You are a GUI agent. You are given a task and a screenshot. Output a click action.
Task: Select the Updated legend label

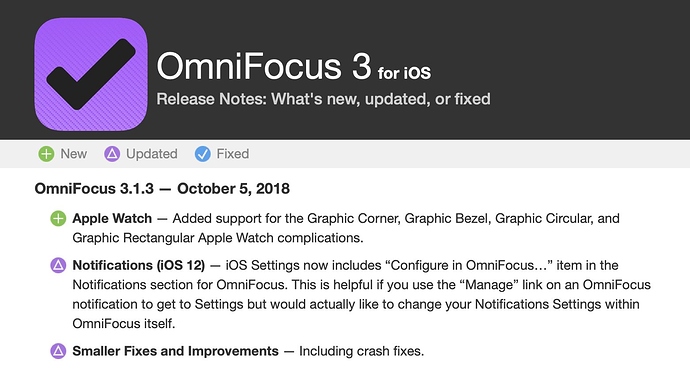[x=151, y=154]
